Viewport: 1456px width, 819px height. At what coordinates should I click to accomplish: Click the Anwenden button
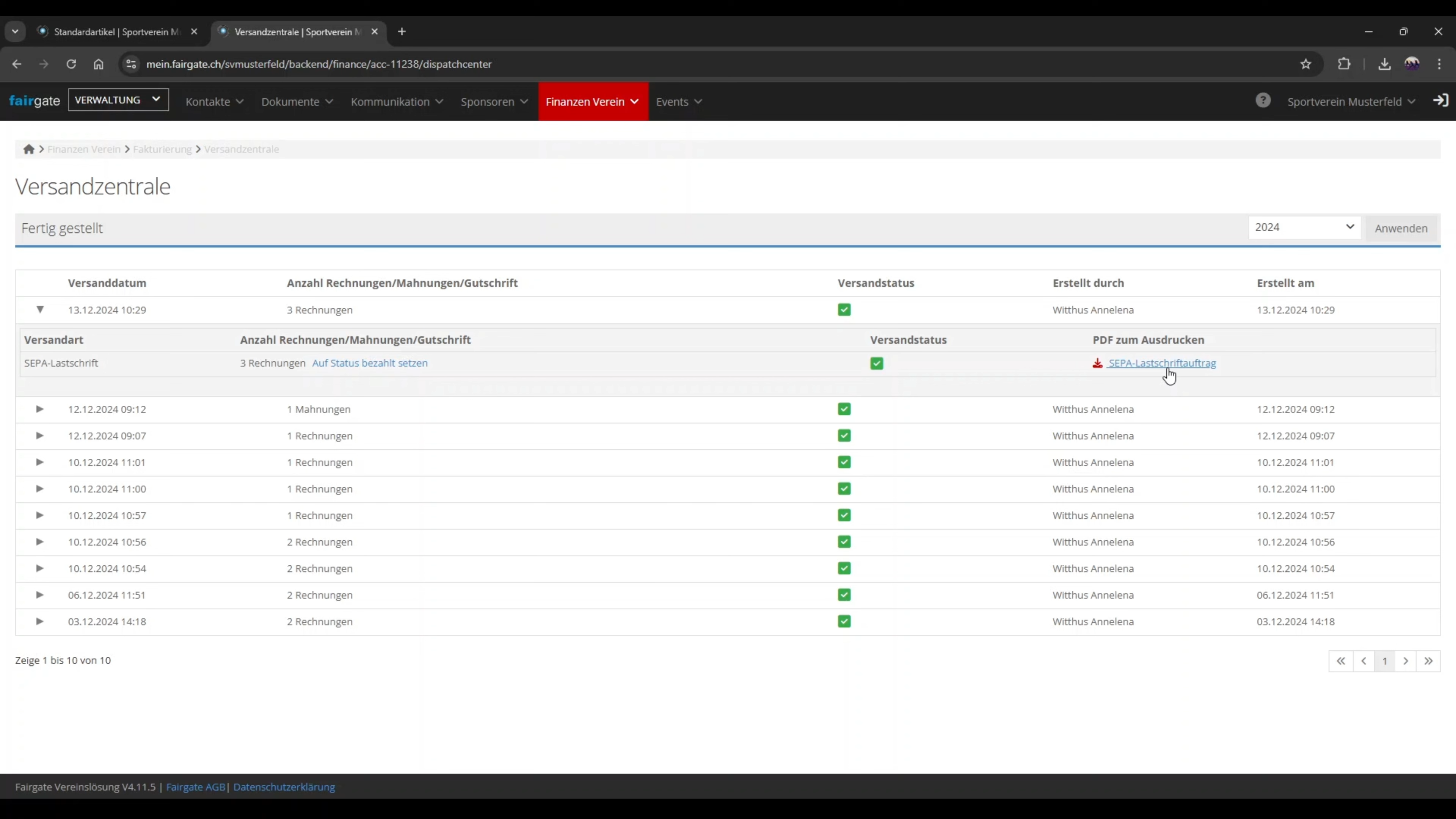[x=1401, y=228]
